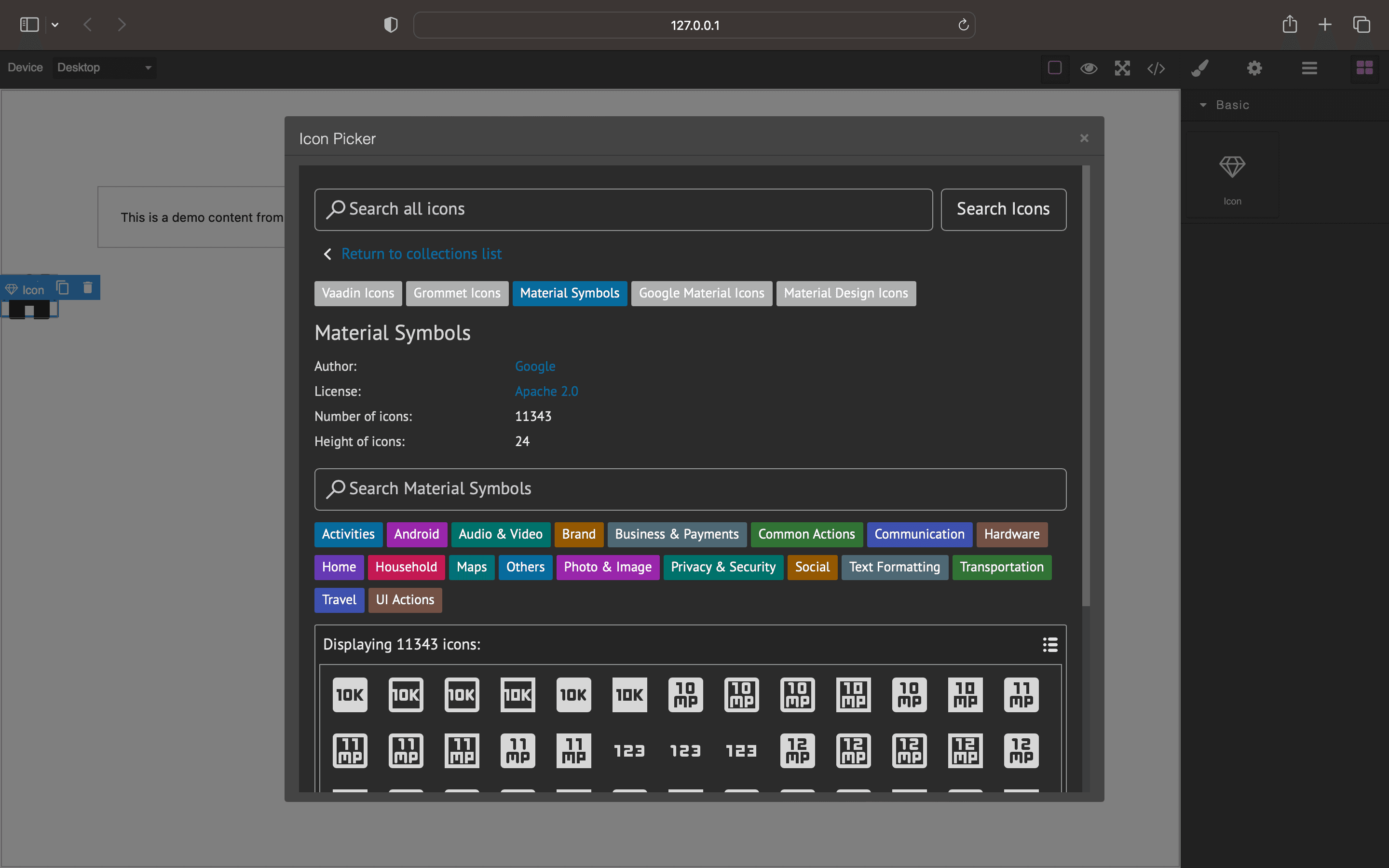Screen dimensions: 1389x868
Task: Filter icons by Photo & Image category
Action: (608, 567)
